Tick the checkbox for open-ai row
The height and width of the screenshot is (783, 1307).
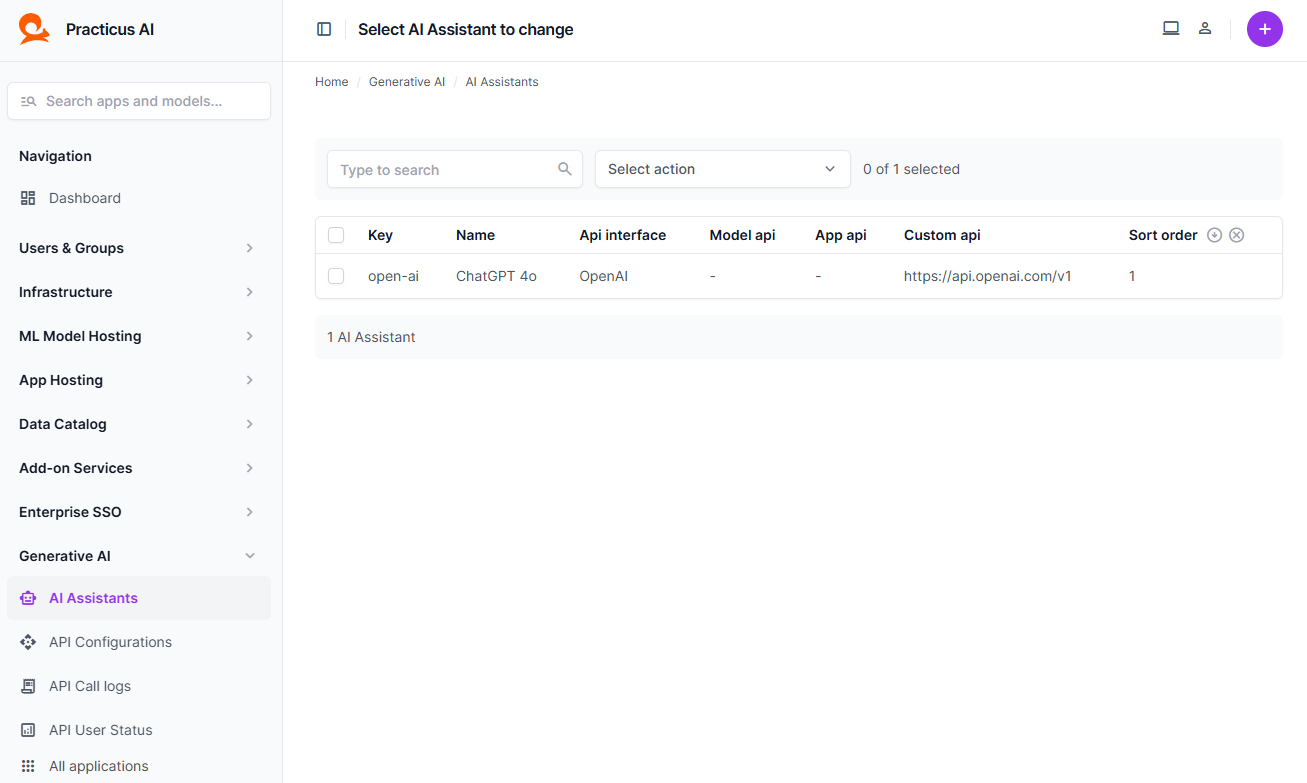coord(336,276)
